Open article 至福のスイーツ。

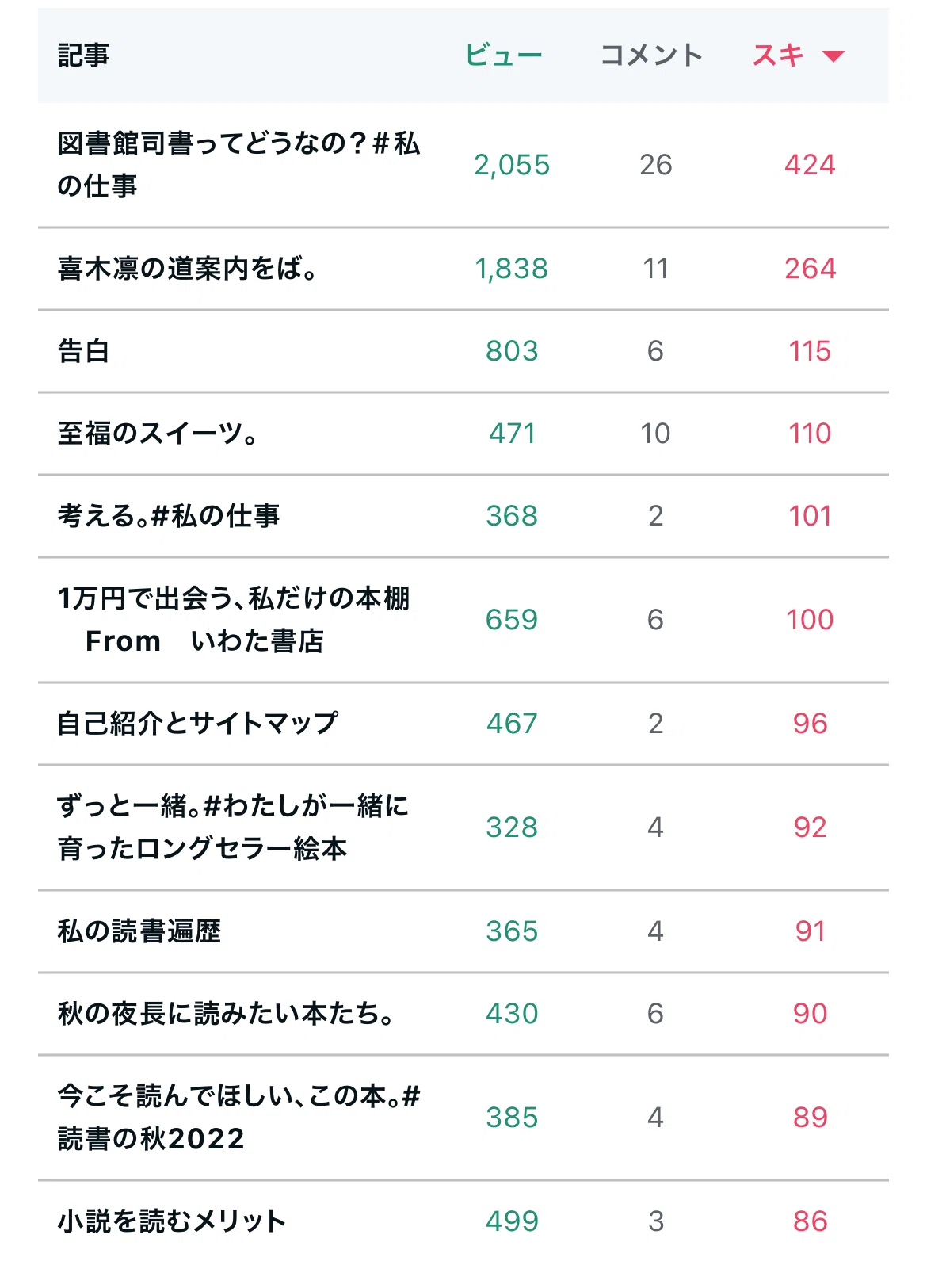tap(158, 434)
